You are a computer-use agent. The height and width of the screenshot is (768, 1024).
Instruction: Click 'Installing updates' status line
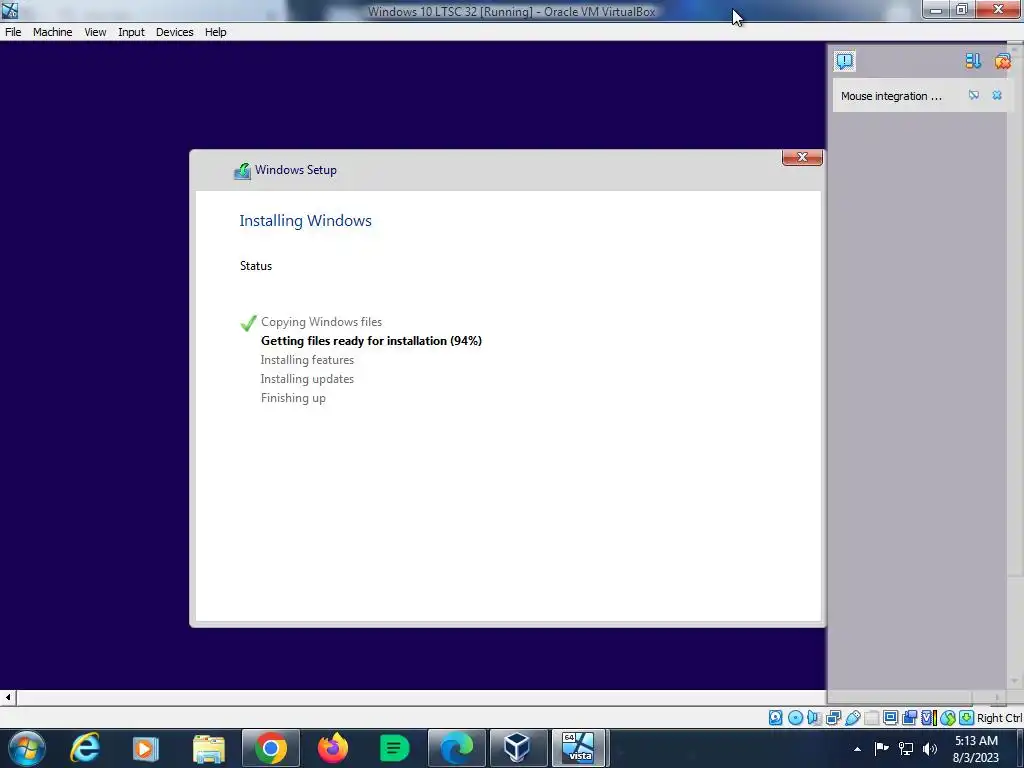click(307, 379)
